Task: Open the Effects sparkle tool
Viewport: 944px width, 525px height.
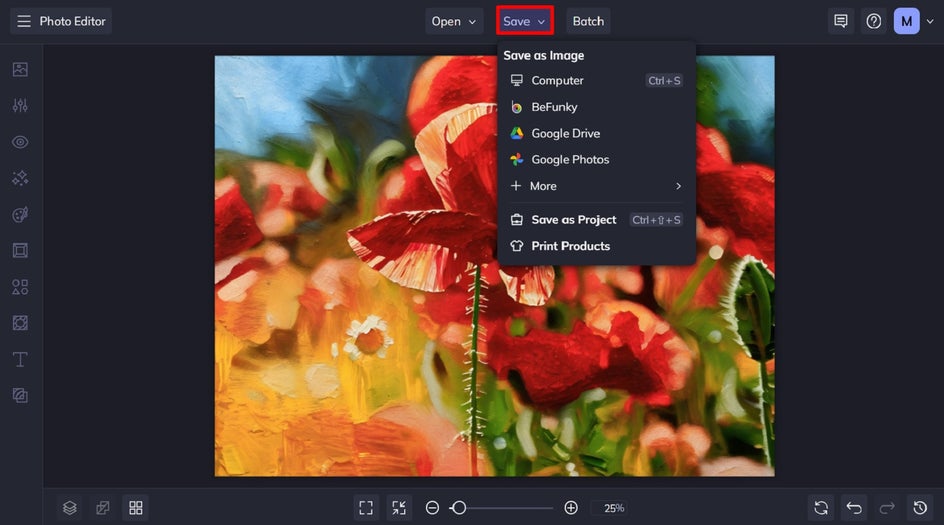Action: click(x=20, y=178)
